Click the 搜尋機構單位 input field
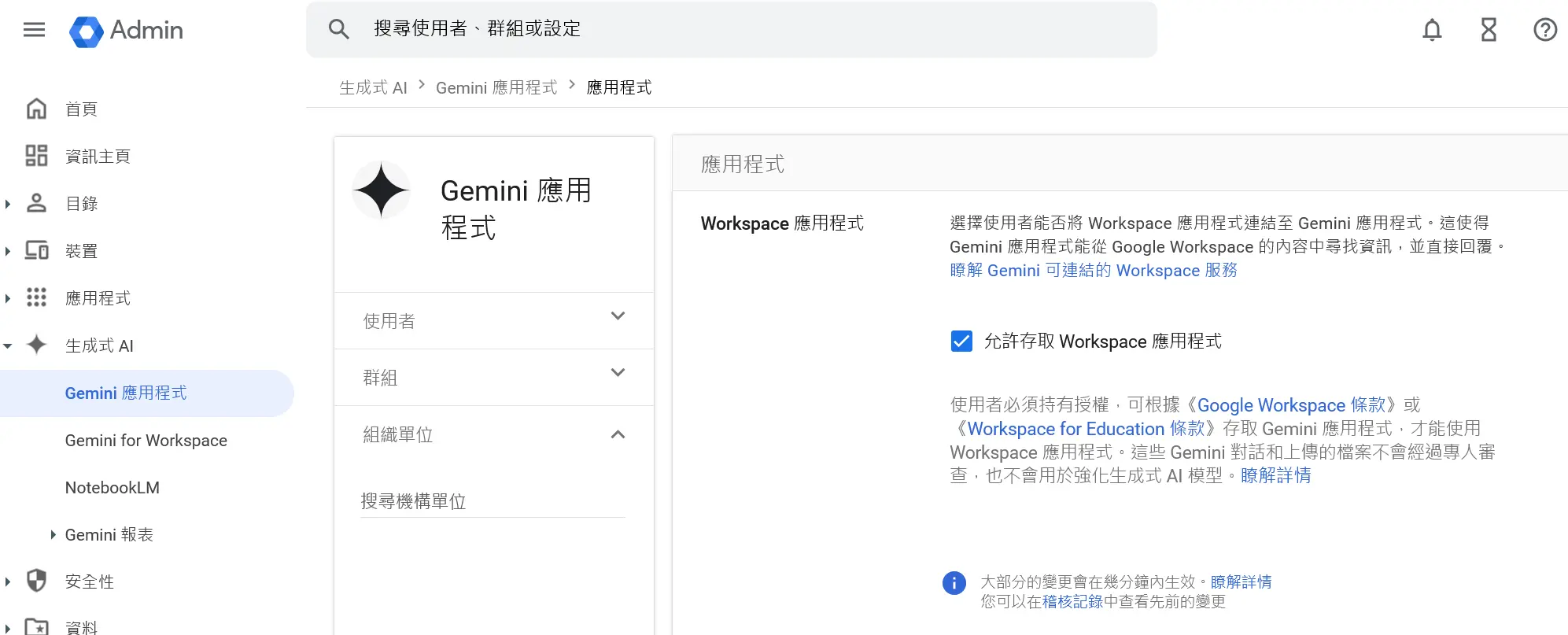1568x635 pixels. (493, 501)
